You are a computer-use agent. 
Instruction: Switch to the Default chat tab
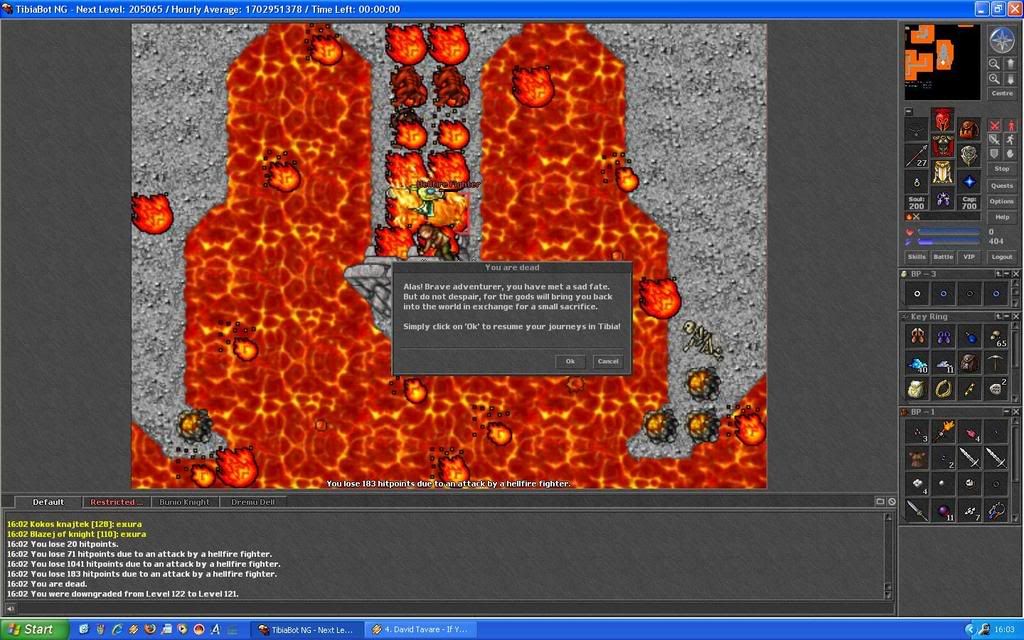tap(48, 502)
